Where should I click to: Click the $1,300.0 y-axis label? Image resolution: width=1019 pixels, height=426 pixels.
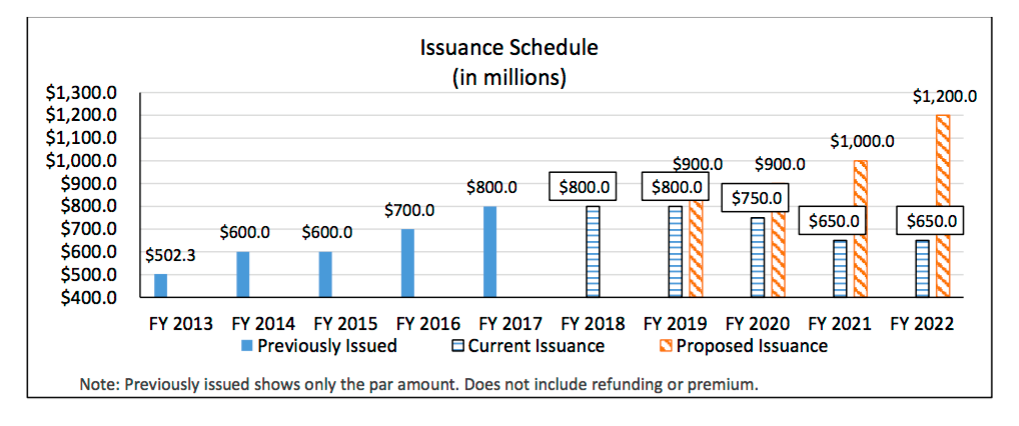click(x=82, y=93)
